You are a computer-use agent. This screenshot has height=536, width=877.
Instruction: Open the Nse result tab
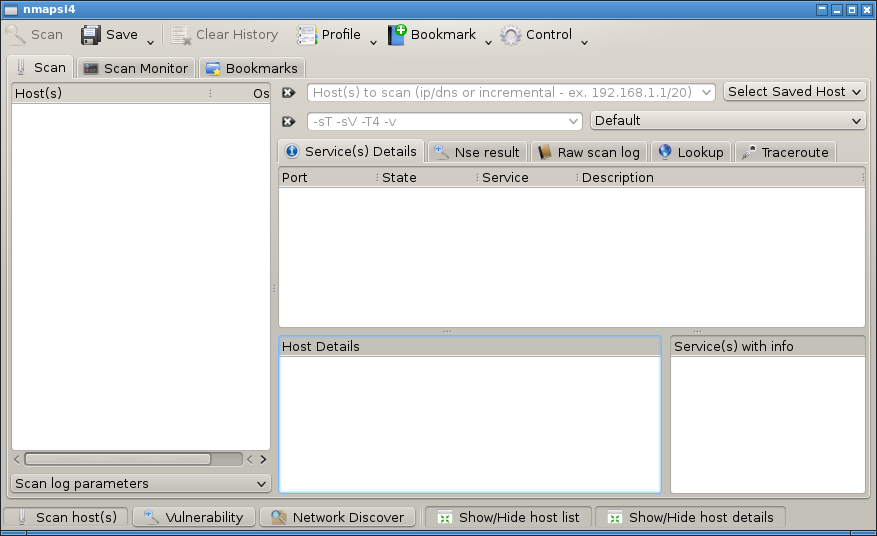coord(477,152)
